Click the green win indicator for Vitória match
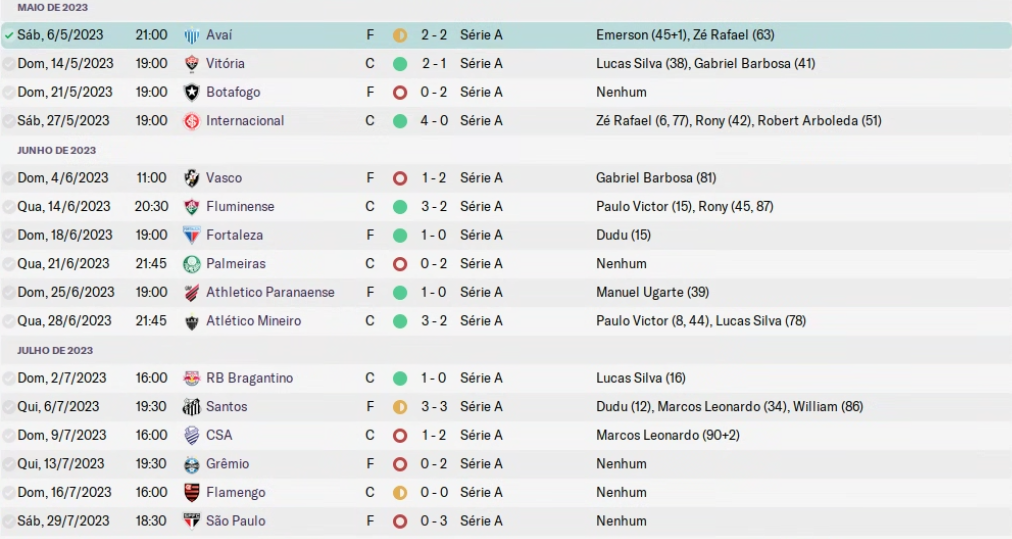The width and height of the screenshot is (1012, 539). (x=400, y=64)
